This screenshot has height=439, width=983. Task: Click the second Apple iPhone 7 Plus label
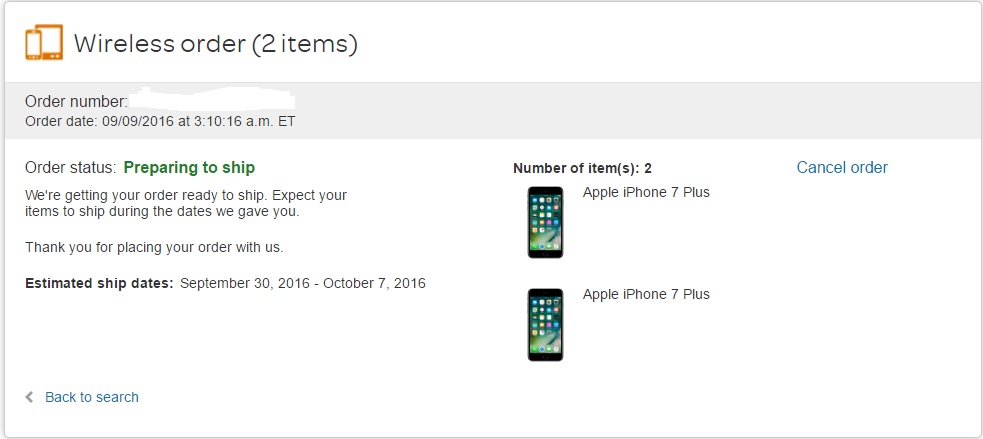(x=646, y=294)
